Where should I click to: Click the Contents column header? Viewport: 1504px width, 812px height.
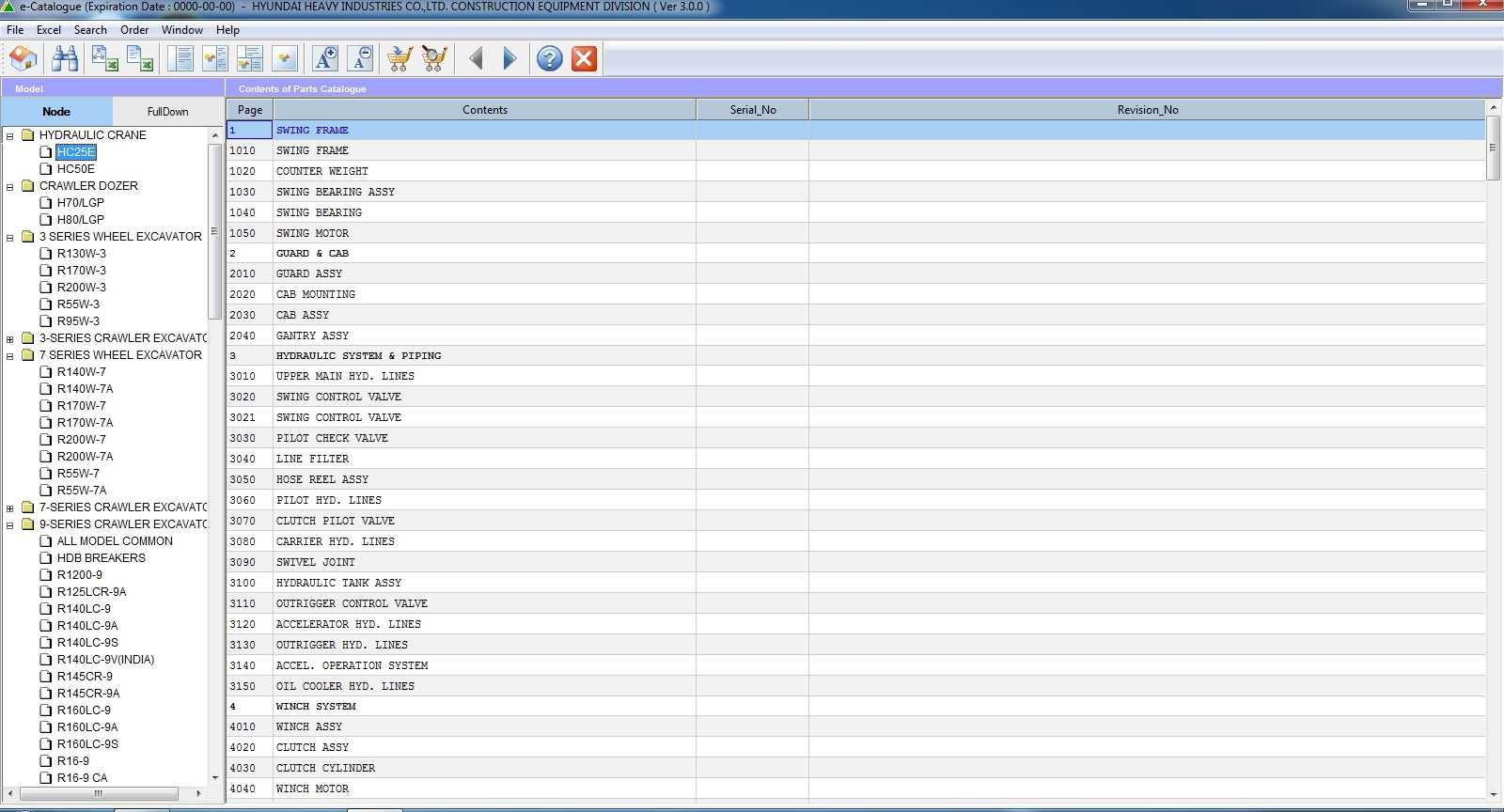[x=485, y=110]
